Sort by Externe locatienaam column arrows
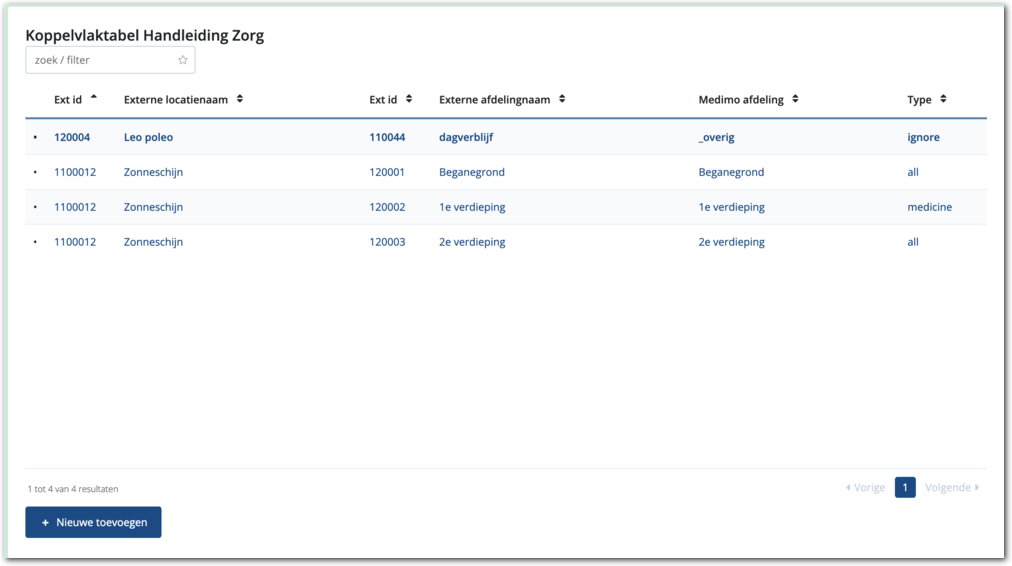This screenshot has width=1012, height=566. point(240,99)
